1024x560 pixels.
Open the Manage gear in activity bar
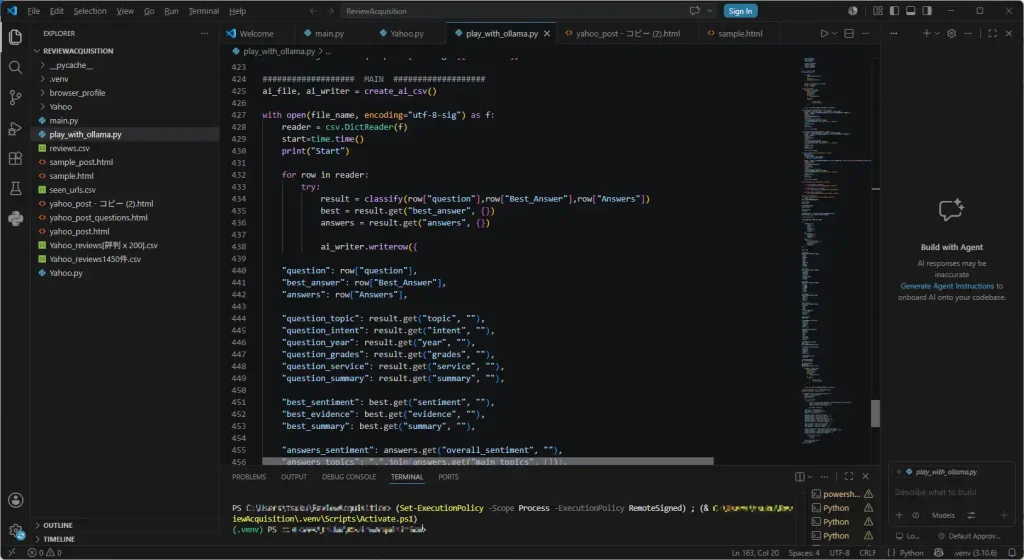click(16, 531)
